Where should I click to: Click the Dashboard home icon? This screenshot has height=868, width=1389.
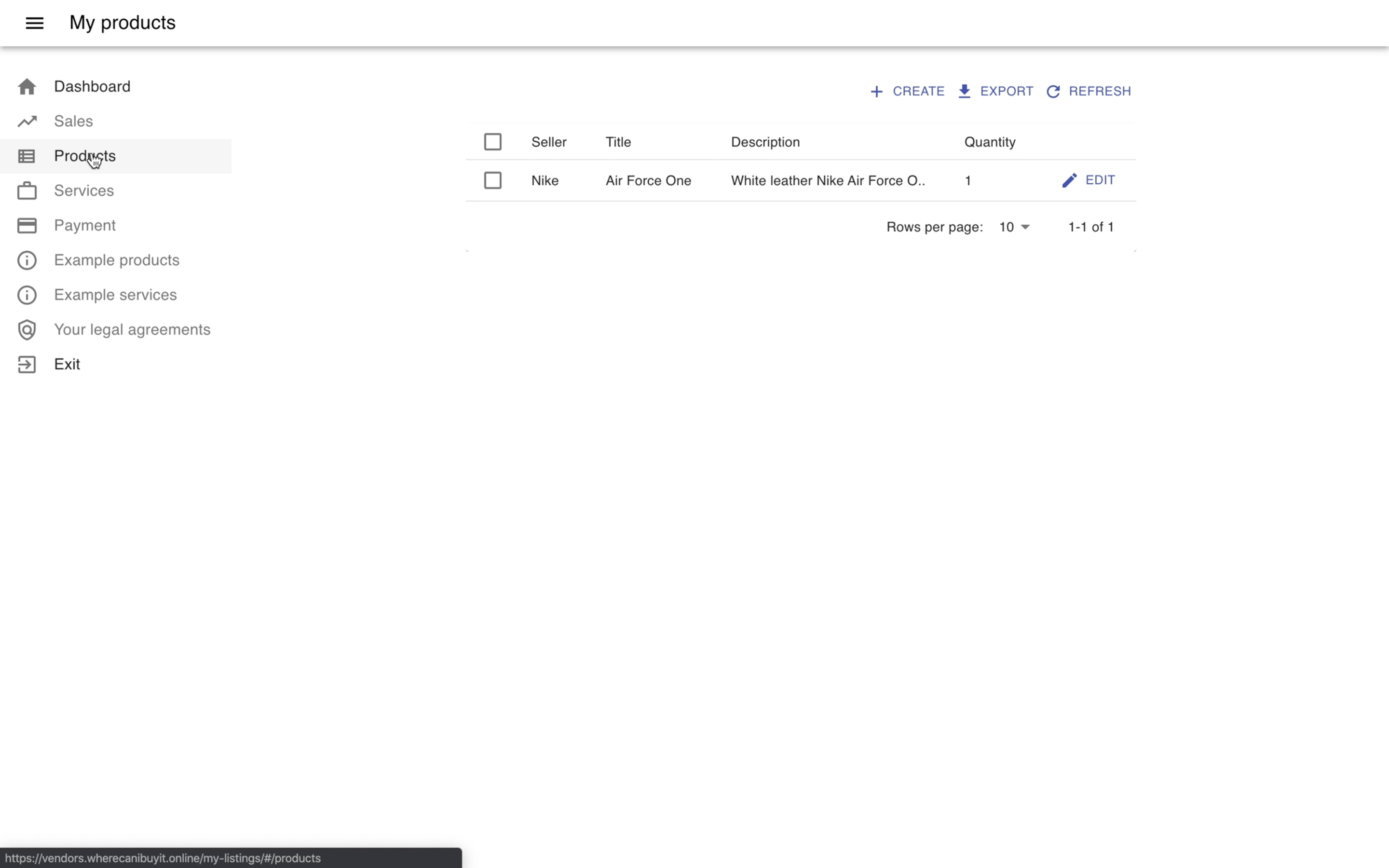pos(27,87)
